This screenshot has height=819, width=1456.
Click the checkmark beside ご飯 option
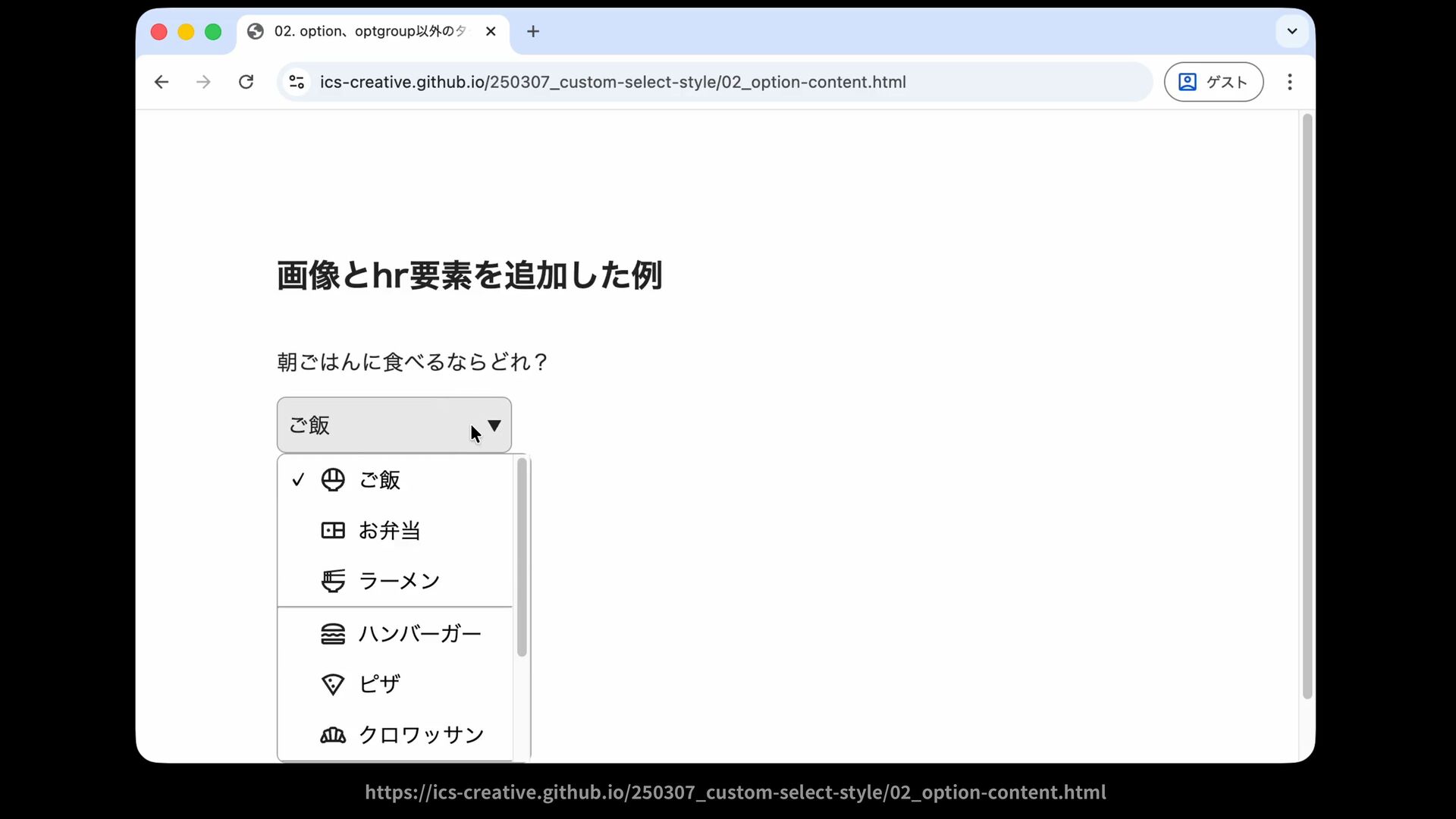(x=298, y=480)
